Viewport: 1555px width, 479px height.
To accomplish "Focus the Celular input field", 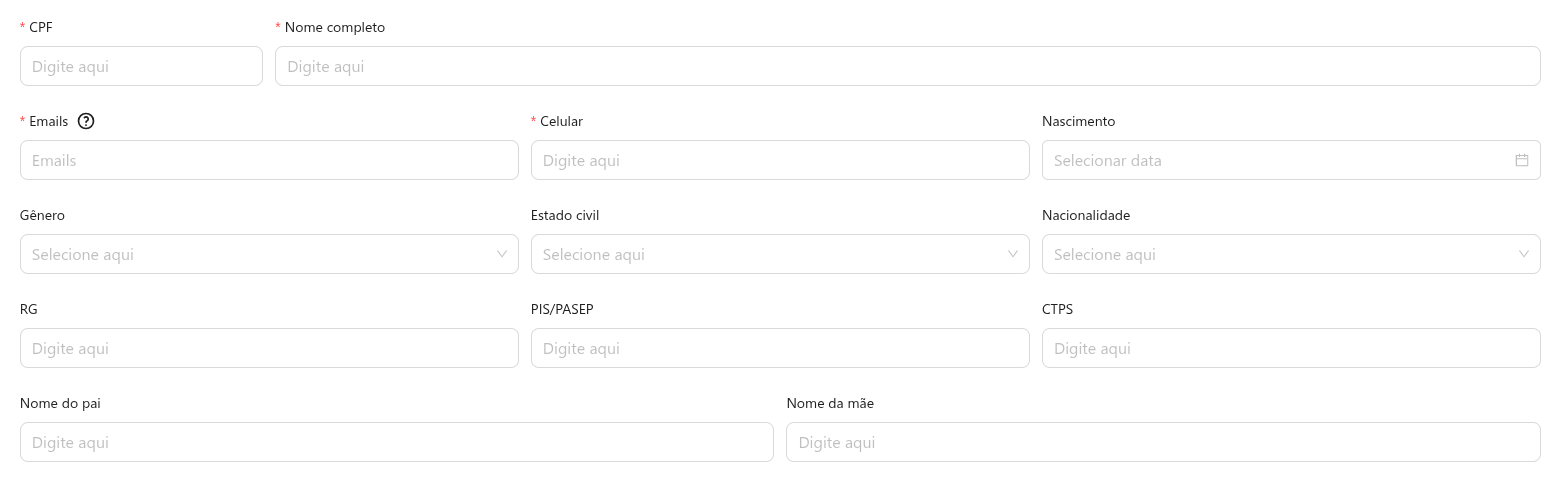I will (x=779, y=160).
